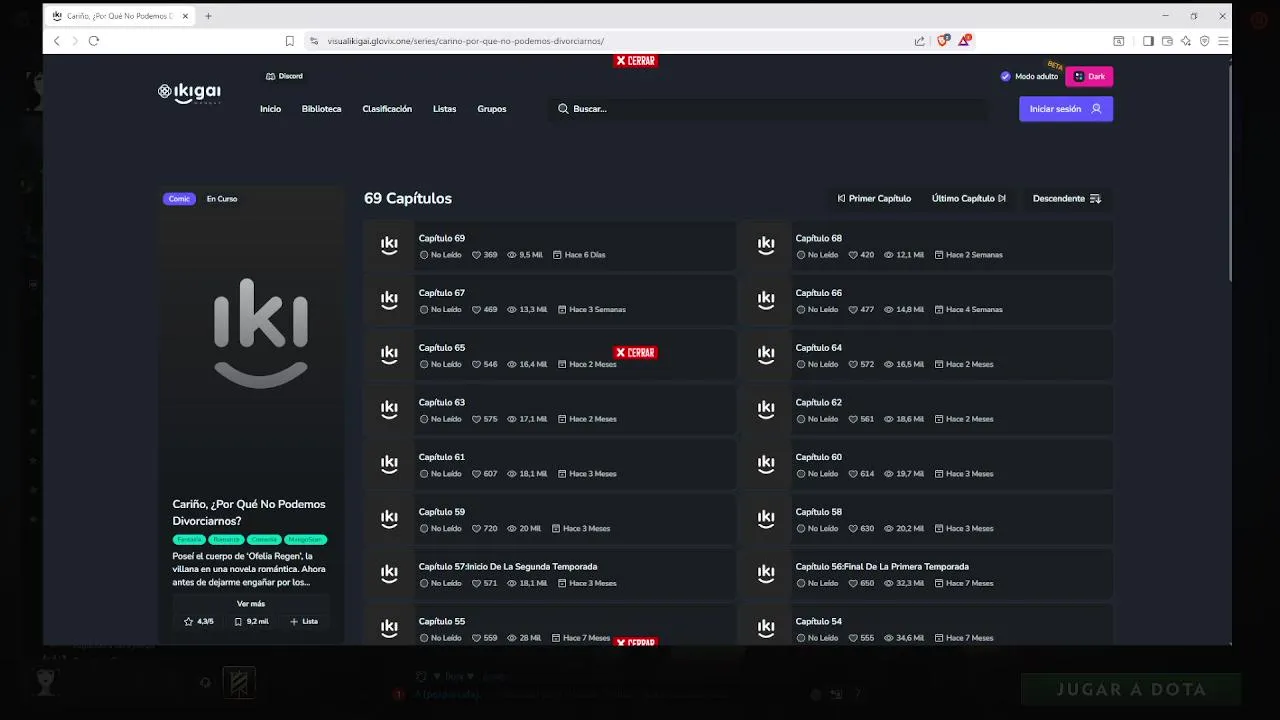This screenshot has height=720, width=1280.
Task: Reload the page in browser toolbar
Action: tap(94, 41)
